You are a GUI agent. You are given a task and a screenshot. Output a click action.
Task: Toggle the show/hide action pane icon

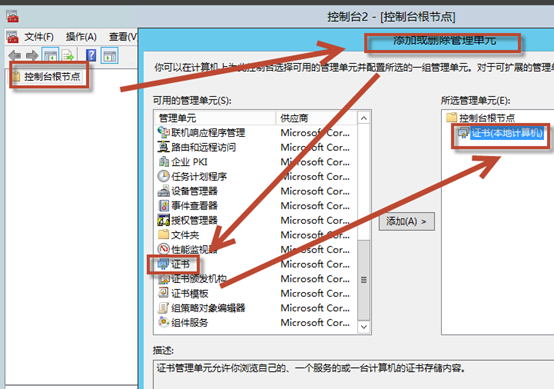click(x=110, y=55)
